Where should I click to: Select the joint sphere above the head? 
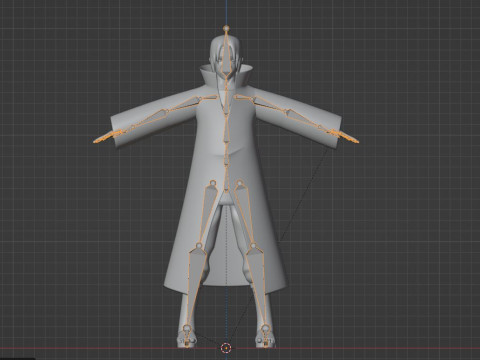(226, 28)
